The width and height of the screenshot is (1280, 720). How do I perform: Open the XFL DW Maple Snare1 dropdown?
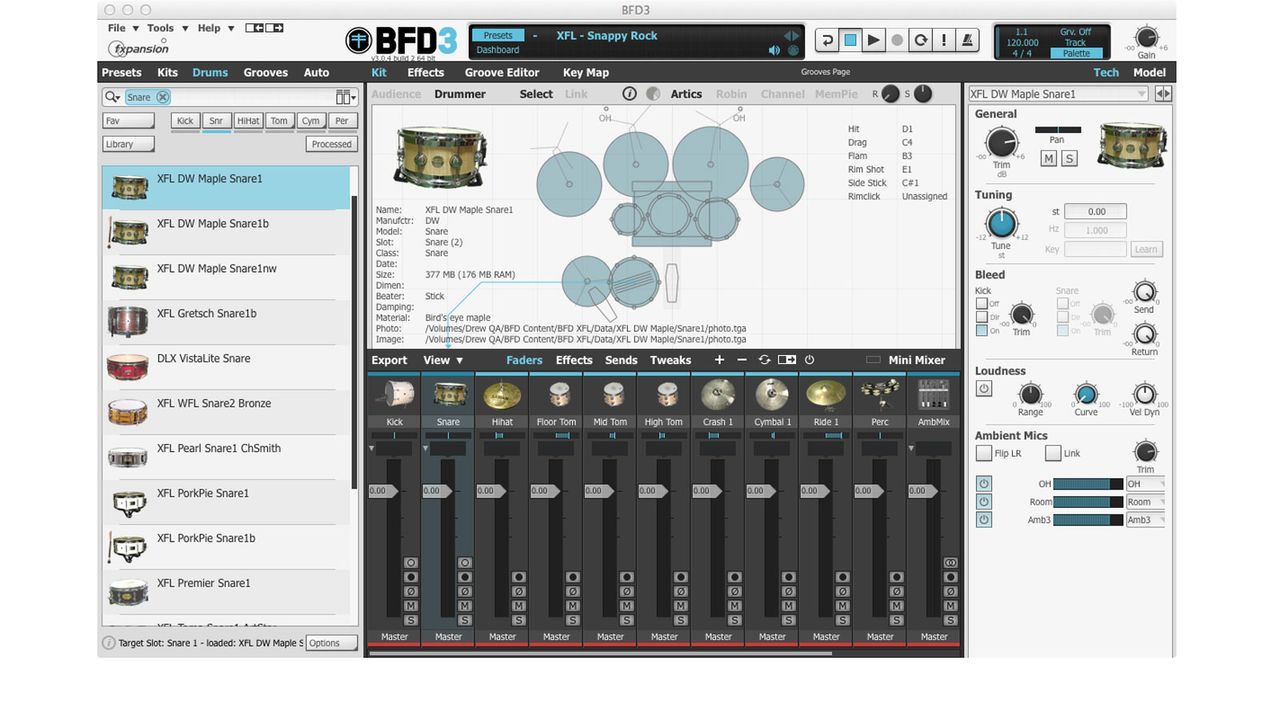click(1058, 94)
